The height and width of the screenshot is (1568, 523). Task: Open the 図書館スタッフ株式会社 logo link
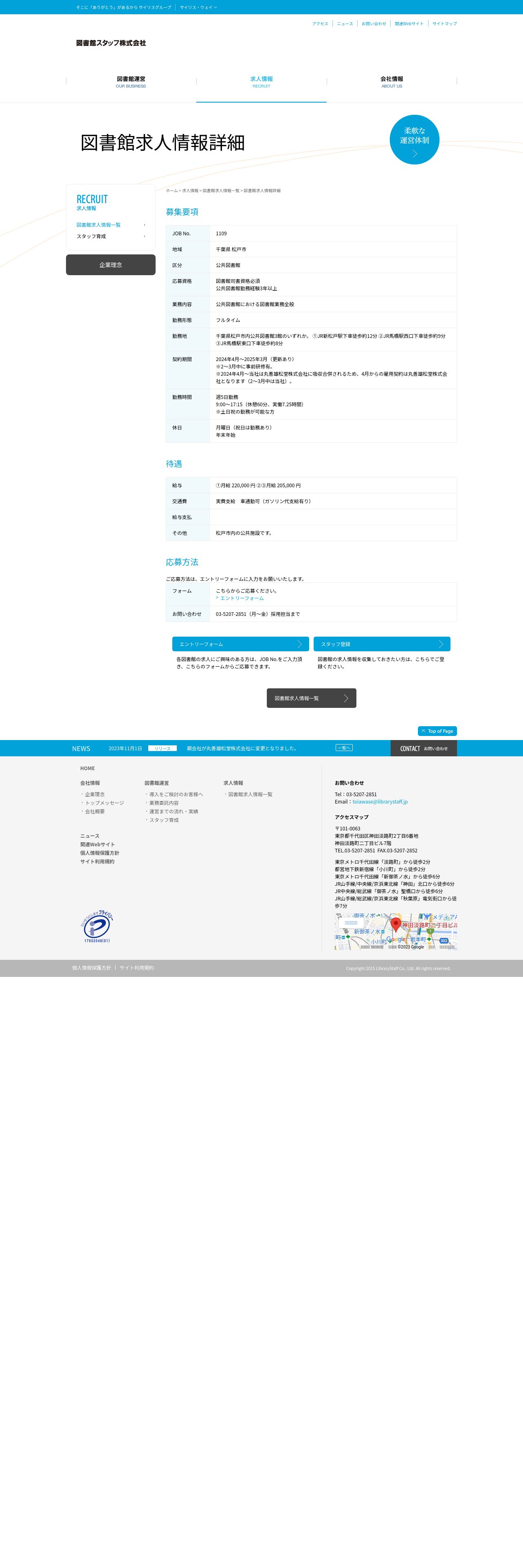(111, 43)
